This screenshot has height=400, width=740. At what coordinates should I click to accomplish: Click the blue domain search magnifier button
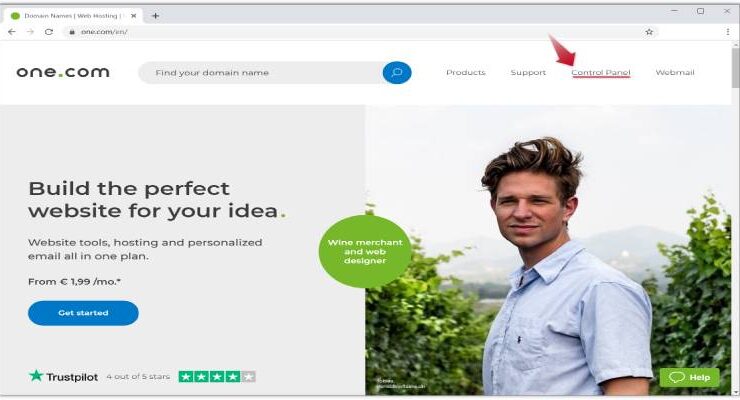click(397, 73)
